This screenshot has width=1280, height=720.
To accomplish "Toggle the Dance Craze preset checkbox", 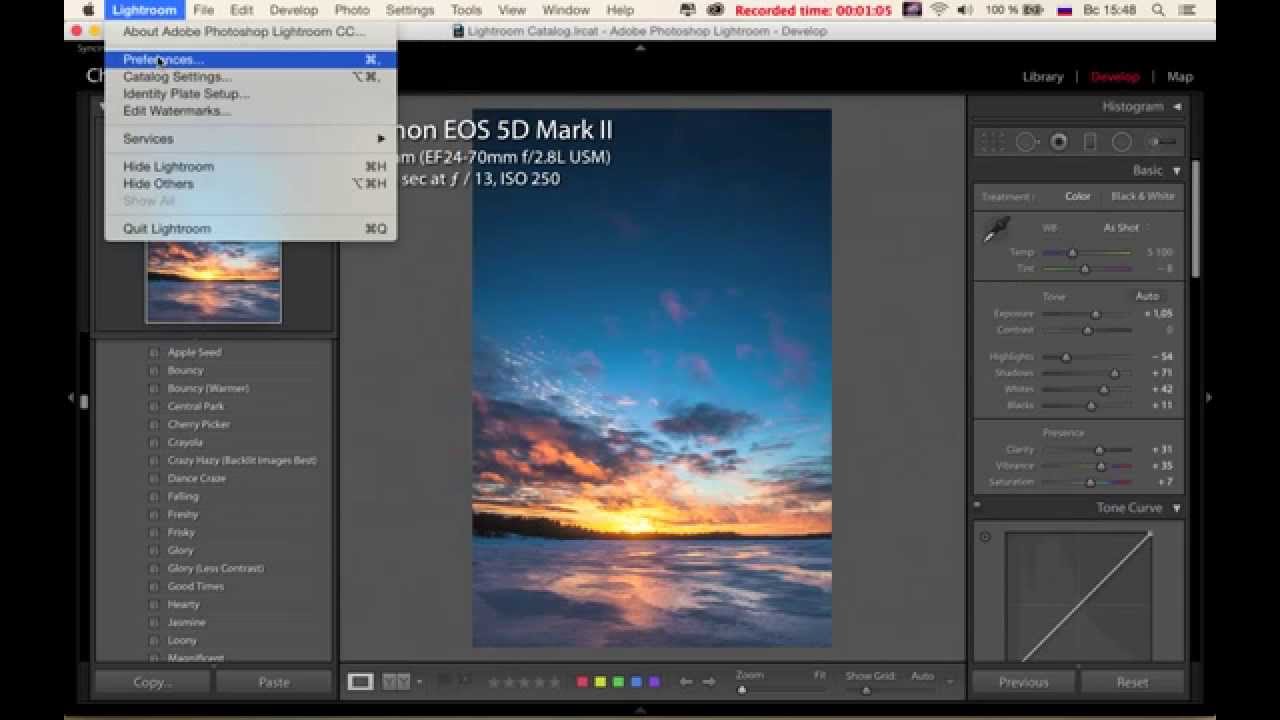I will point(154,478).
